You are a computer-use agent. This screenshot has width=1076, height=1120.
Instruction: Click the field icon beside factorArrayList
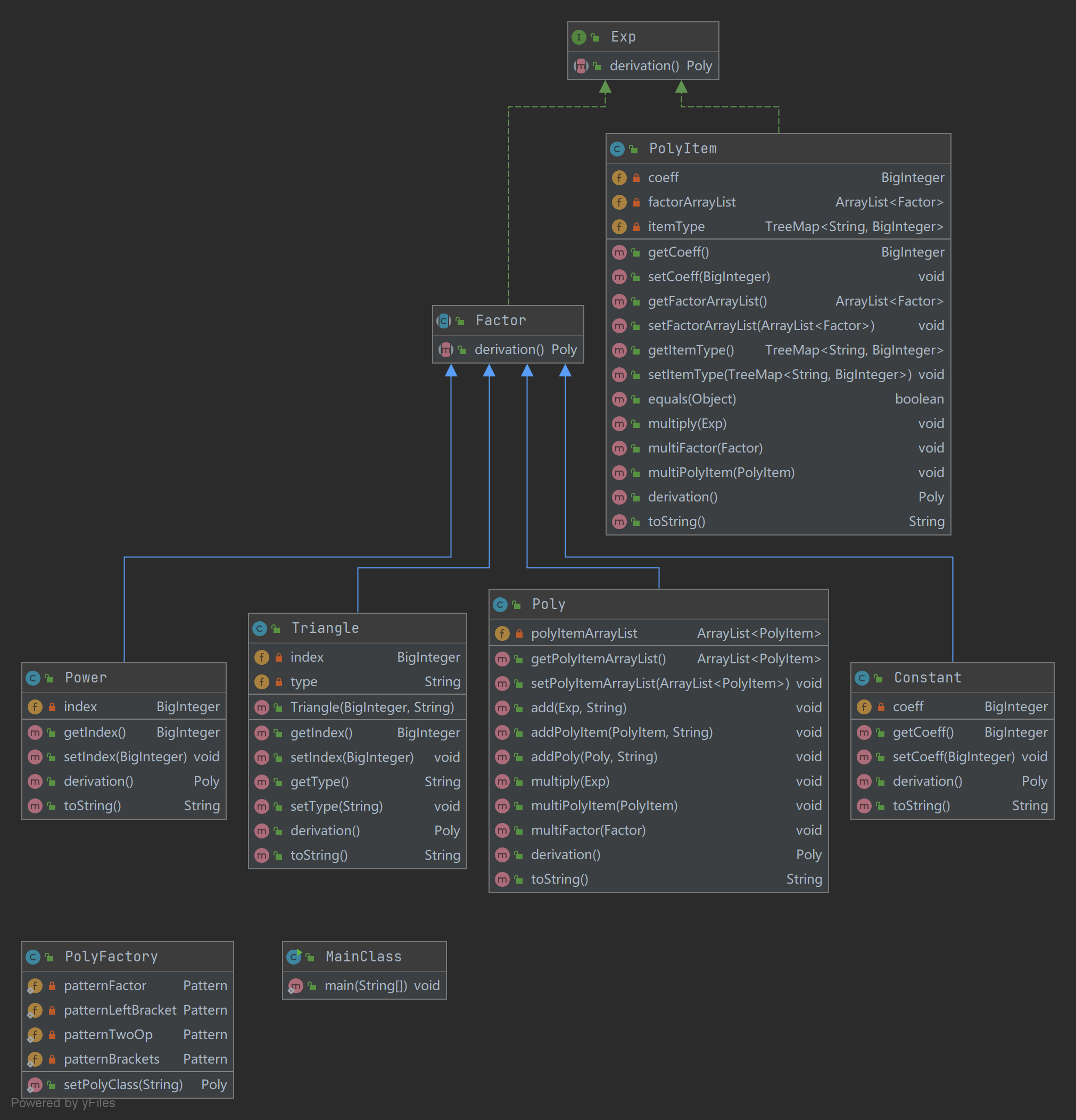(x=619, y=202)
